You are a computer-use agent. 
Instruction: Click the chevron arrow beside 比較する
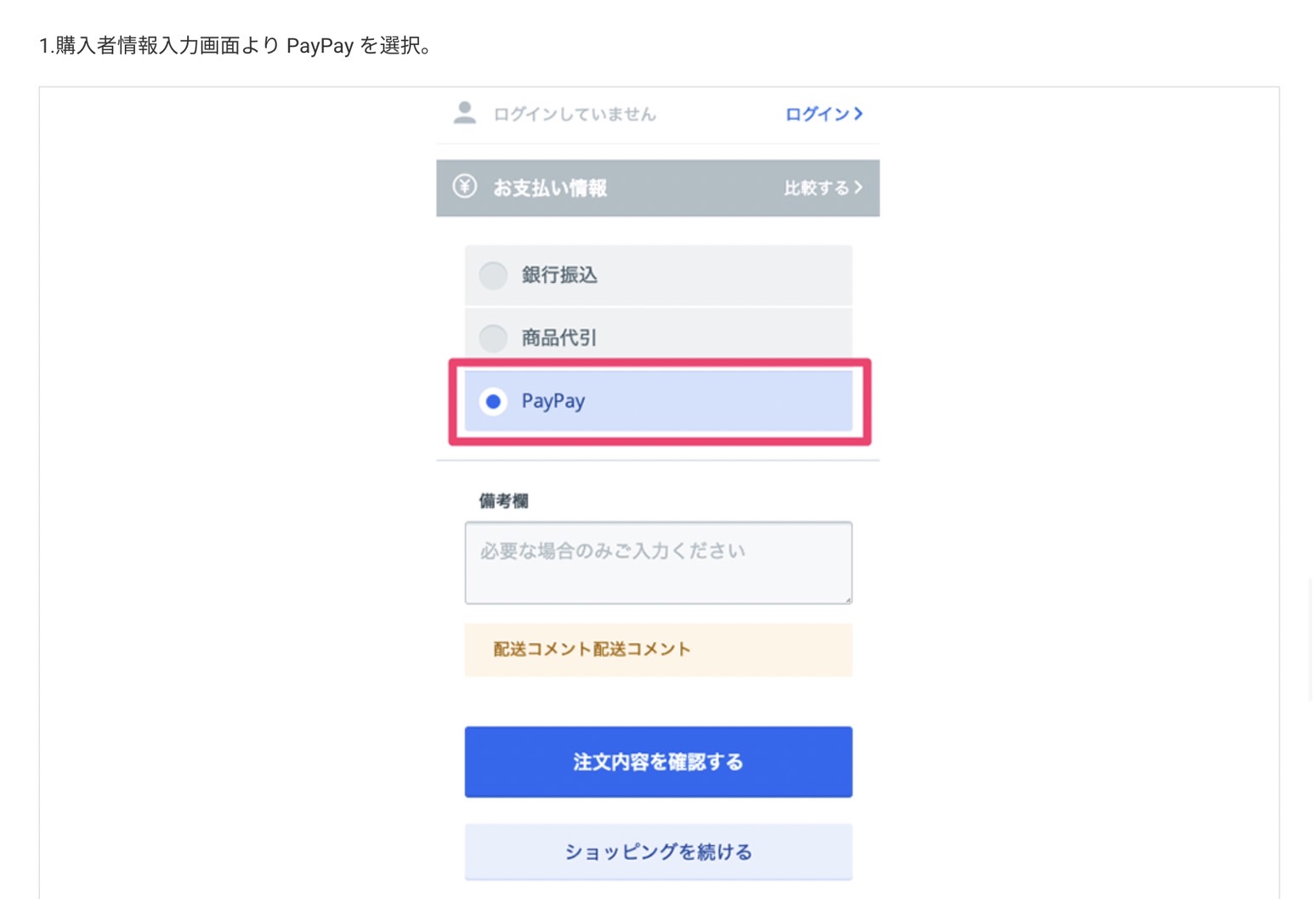point(859,187)
